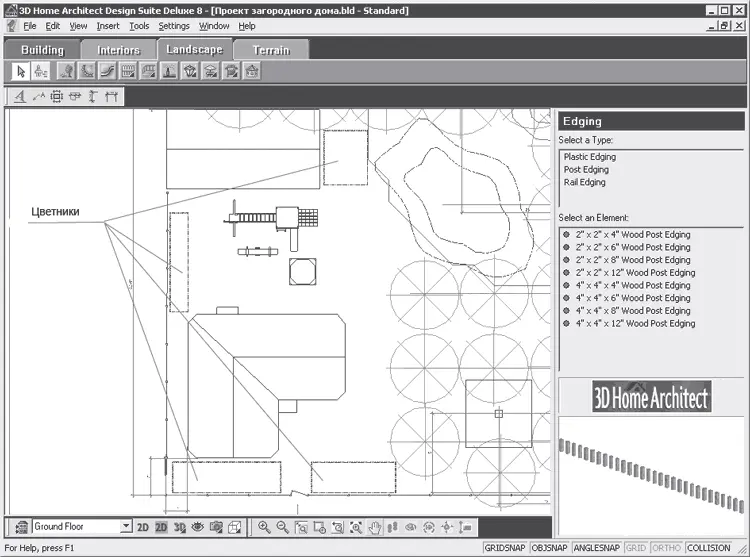Zoom out using the magnifier minus icon

[x=282, y=527]
